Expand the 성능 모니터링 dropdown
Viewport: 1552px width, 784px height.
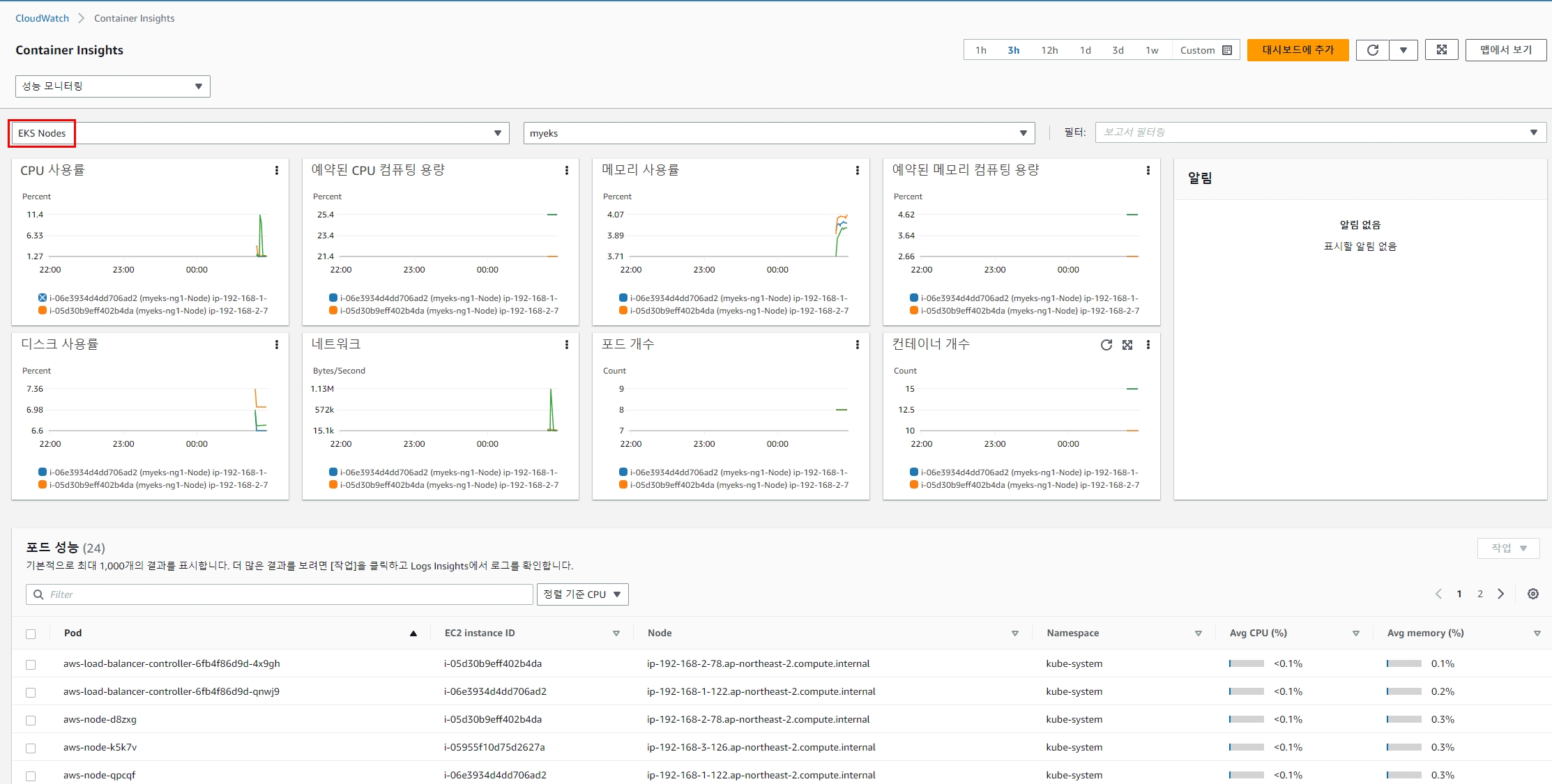point(112,86)
